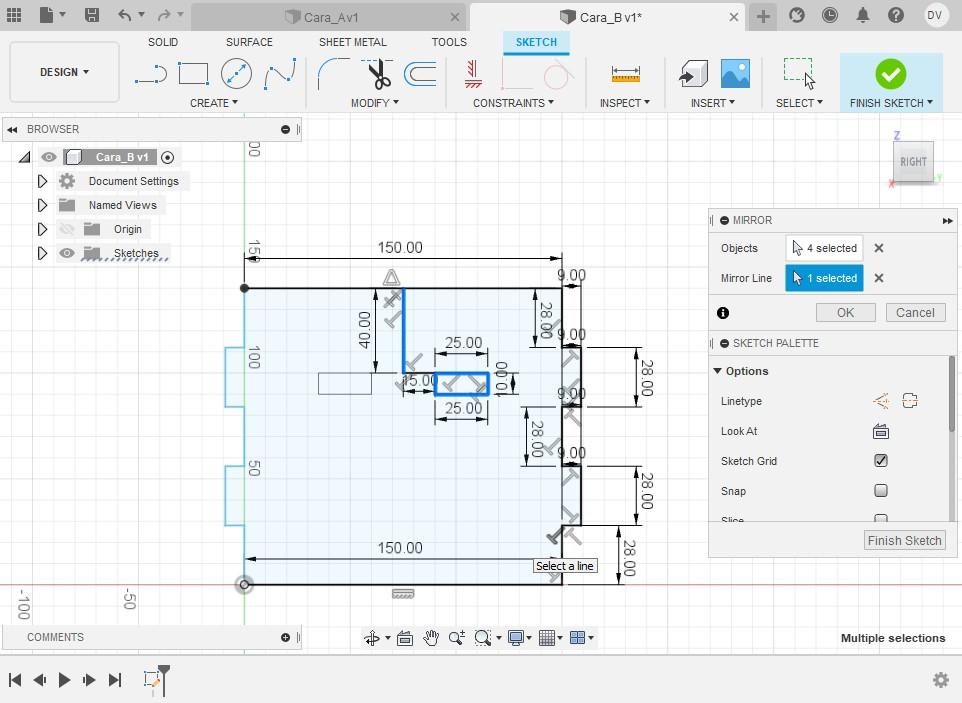Open the Help question mark

(896, 15)
